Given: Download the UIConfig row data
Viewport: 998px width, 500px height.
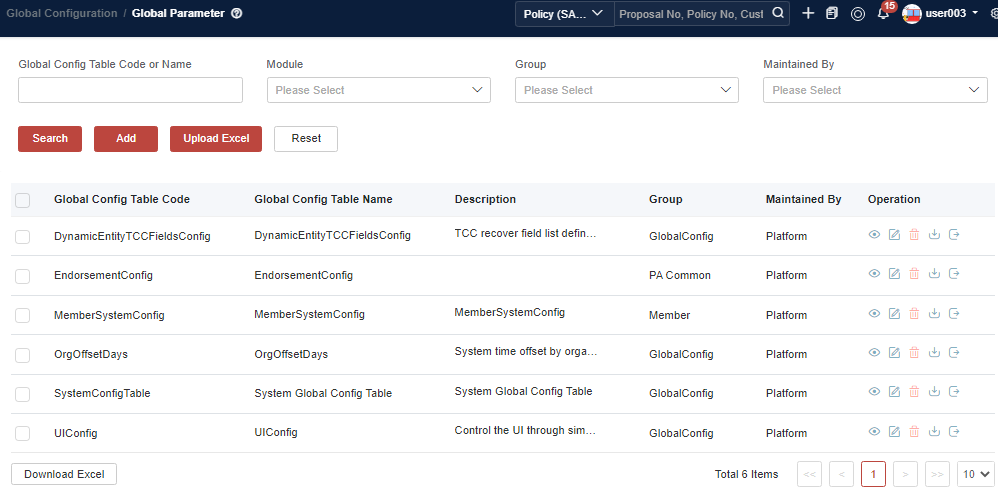Looking at the screenshot, I should point(934,431).
